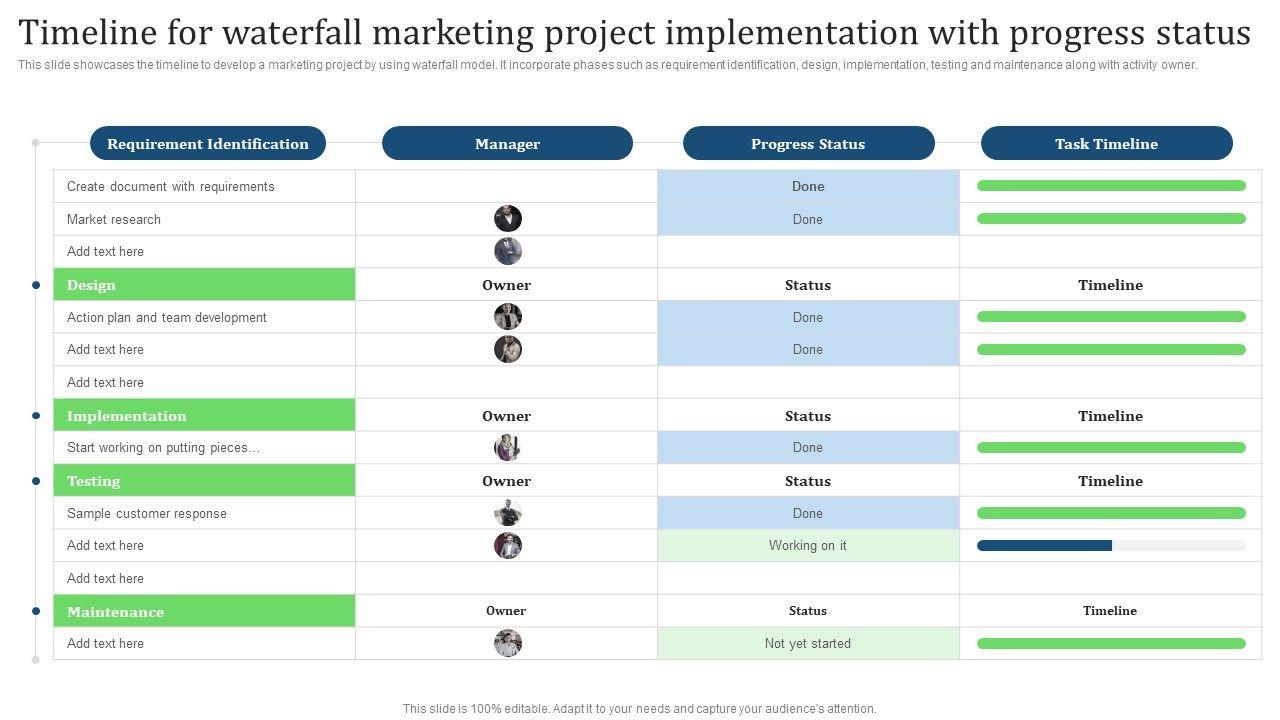Viewport: 1280px width, 720px height.
Task: Click the avatar in the Working on it row
Action: click(508, 546)
